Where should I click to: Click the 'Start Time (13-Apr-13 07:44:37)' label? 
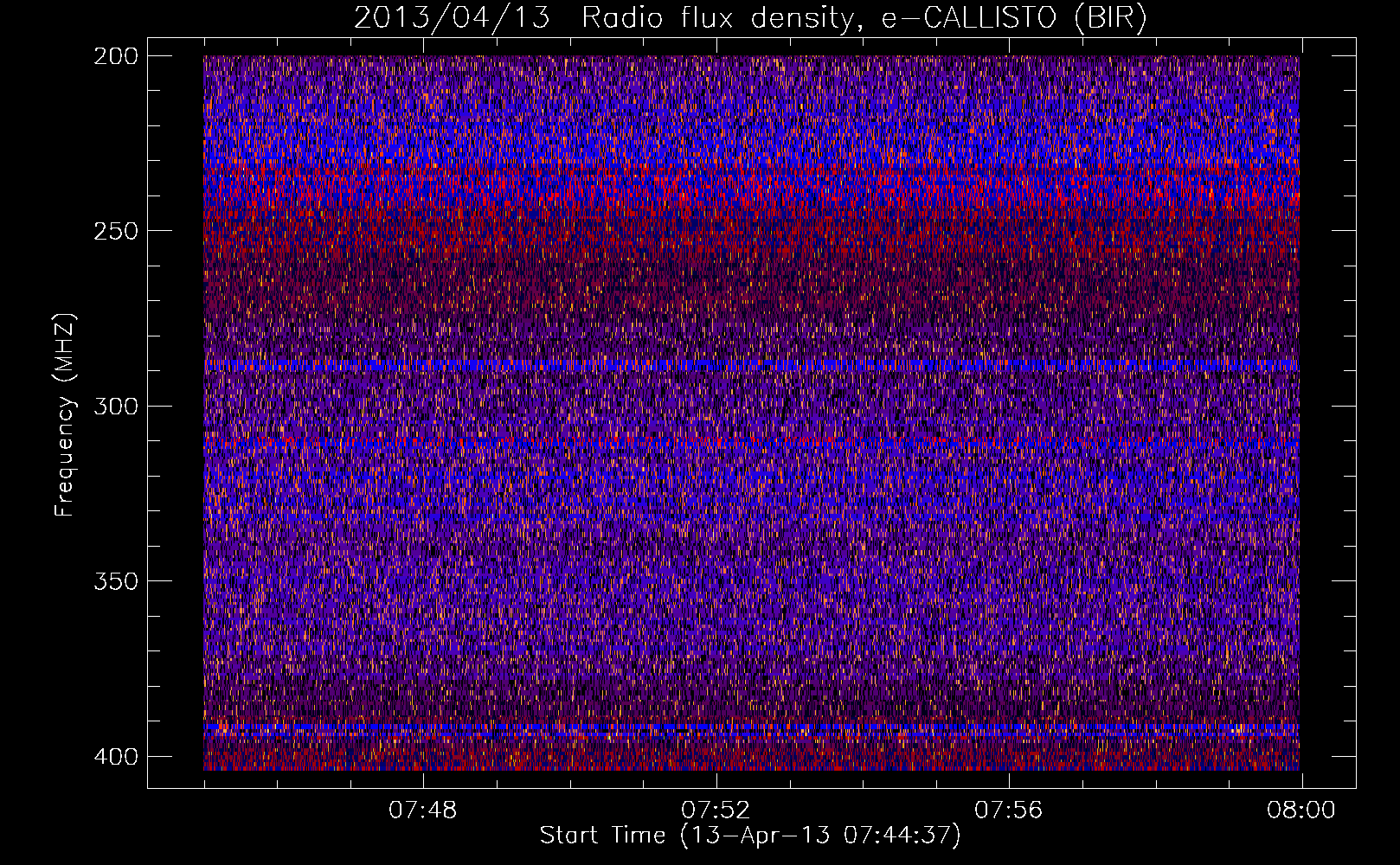tap(750, 836)
